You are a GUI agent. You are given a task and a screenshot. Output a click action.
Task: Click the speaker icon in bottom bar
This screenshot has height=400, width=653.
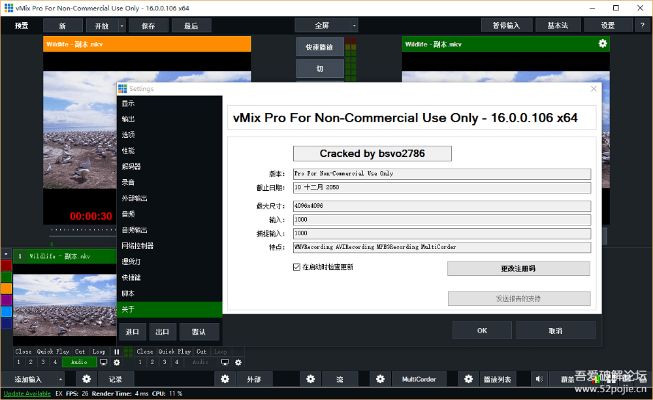[x=539, y=379]
